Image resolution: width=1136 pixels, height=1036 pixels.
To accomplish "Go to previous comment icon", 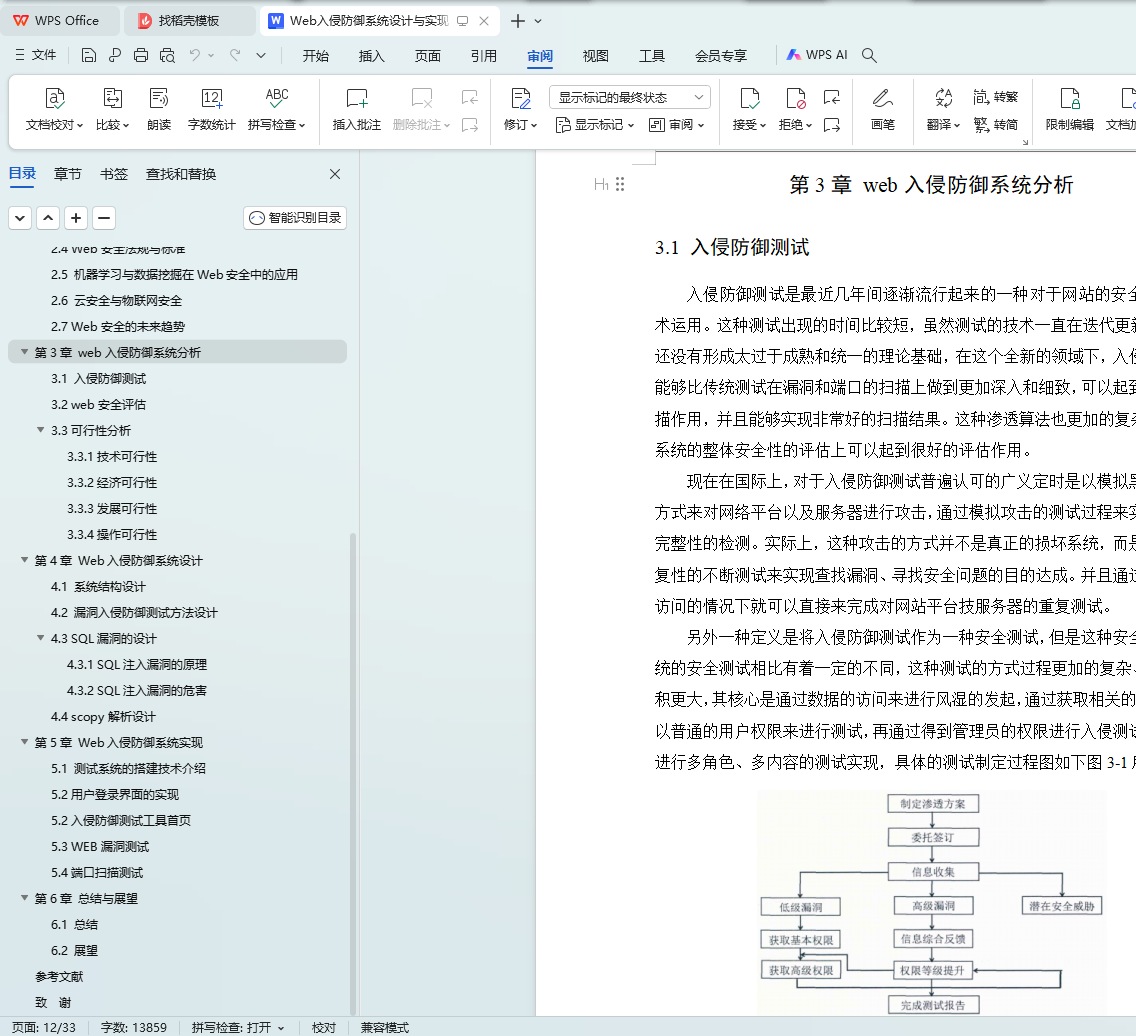I will pyautogui.click(x=469, y=97).
